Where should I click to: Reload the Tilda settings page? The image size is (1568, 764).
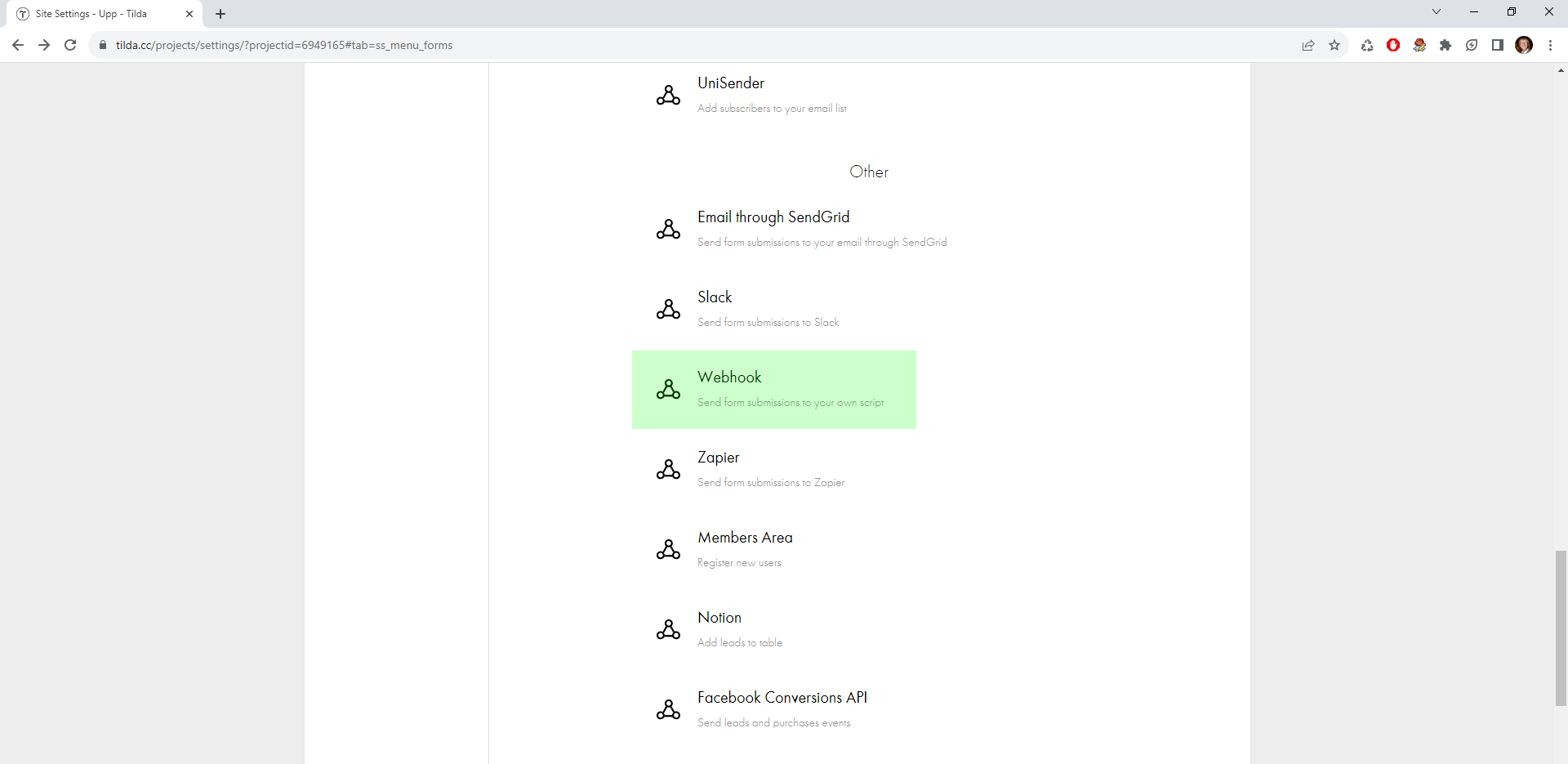pos(70,45)
